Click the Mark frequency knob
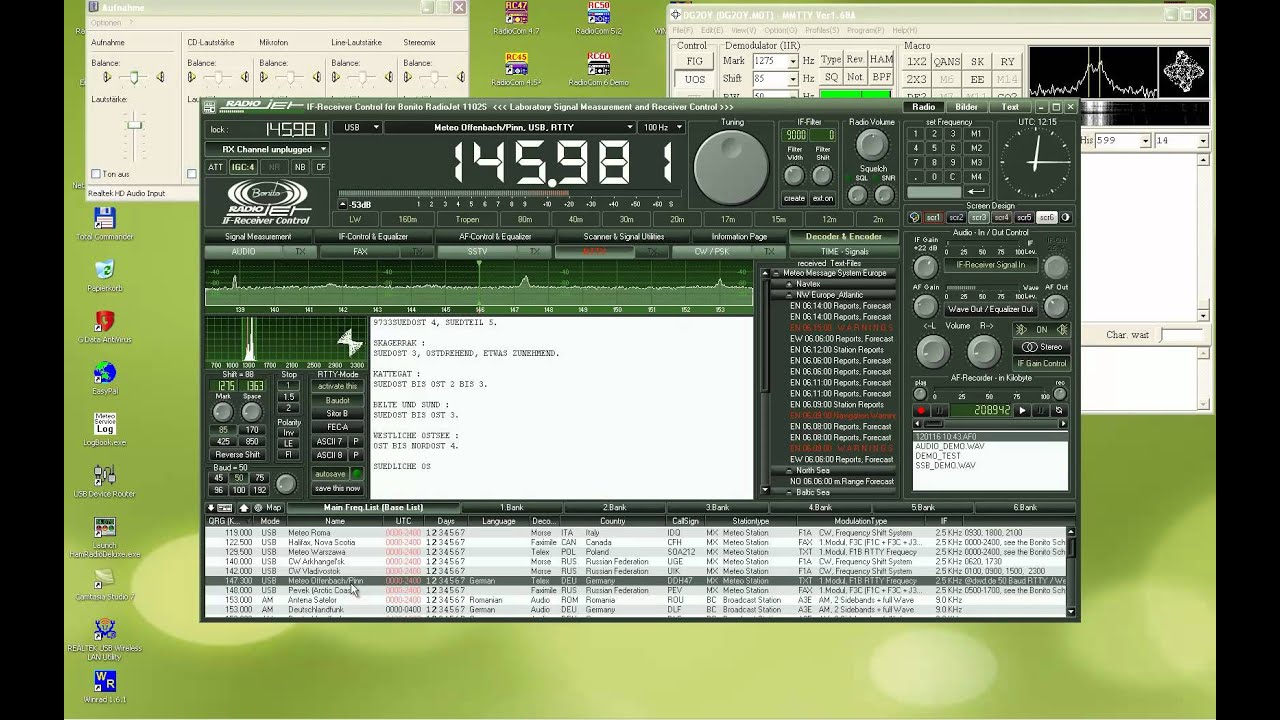This screenshot has width=1280, height=720. click(223, 413)
